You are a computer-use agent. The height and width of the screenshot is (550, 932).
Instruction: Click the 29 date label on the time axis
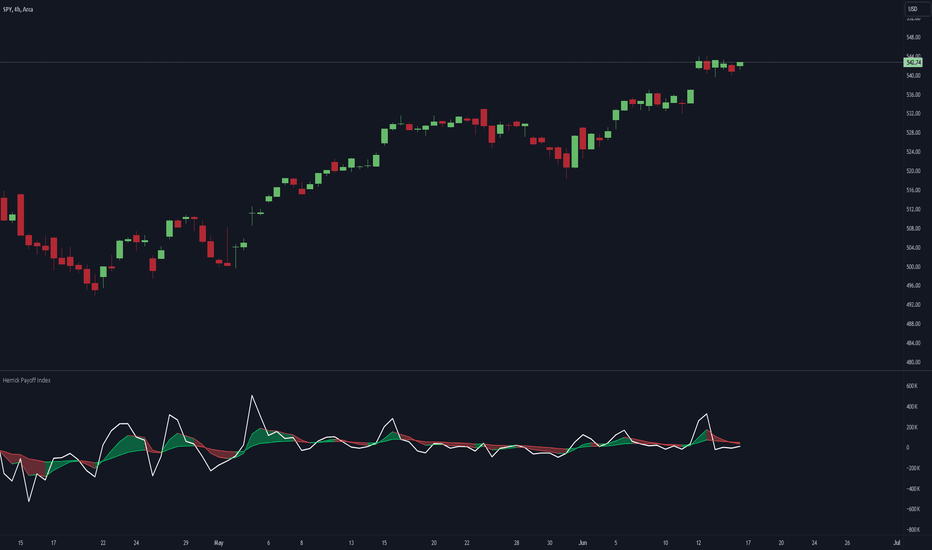click(185, 543)
